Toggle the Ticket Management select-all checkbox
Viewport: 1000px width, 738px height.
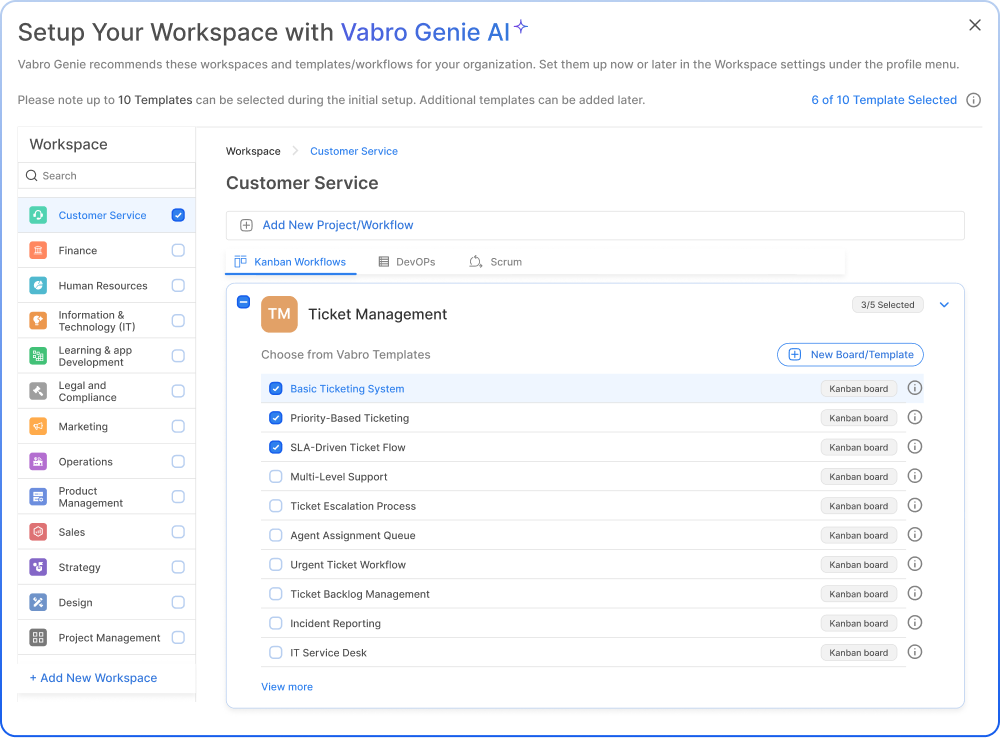point(243,302)
